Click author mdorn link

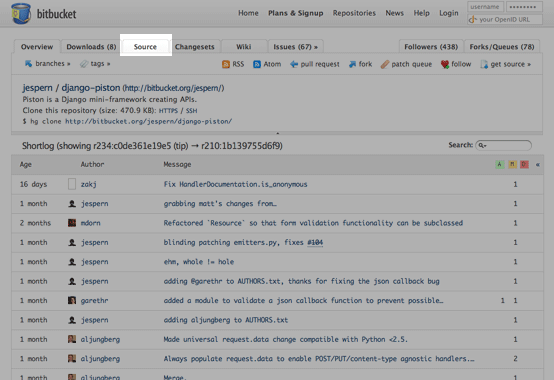click(90, 223)
